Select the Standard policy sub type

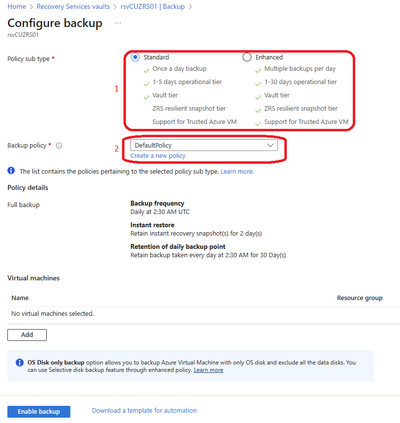tap(135, 57)
